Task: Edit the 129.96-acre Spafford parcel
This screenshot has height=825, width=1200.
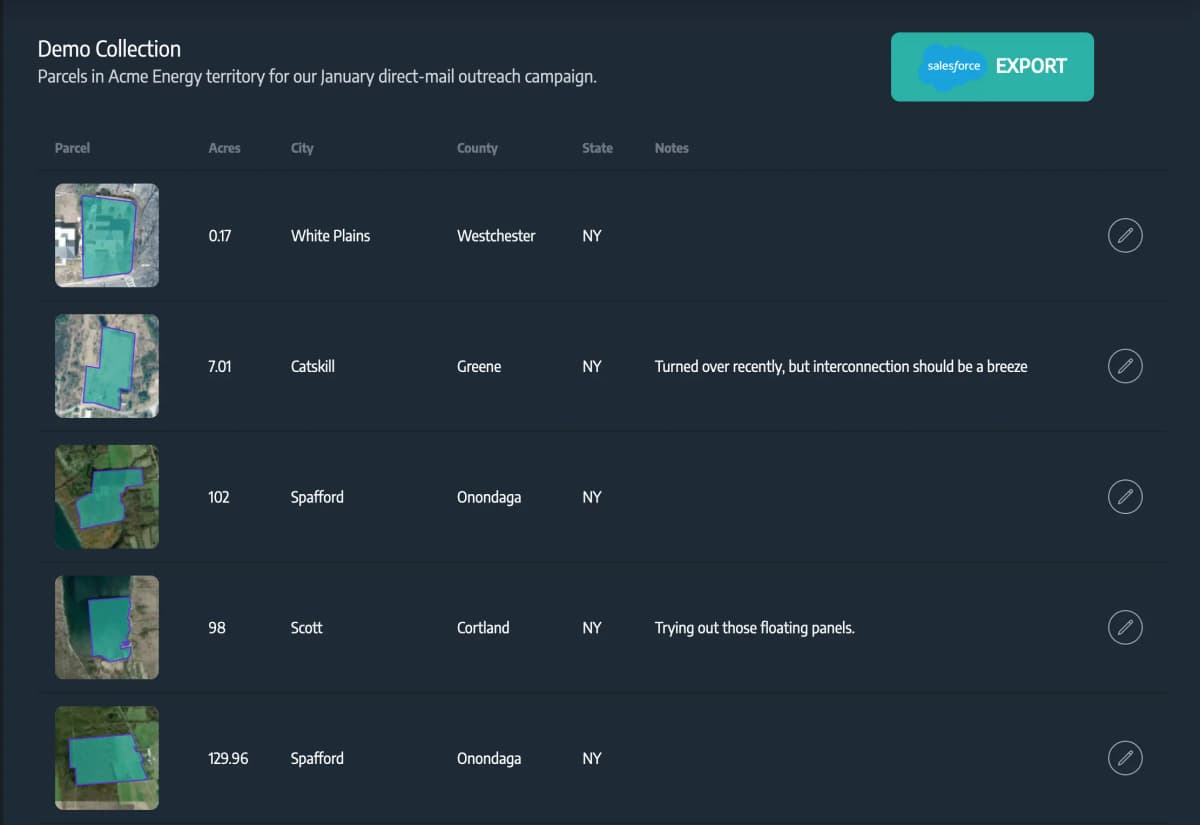Action: point(1125,758)
